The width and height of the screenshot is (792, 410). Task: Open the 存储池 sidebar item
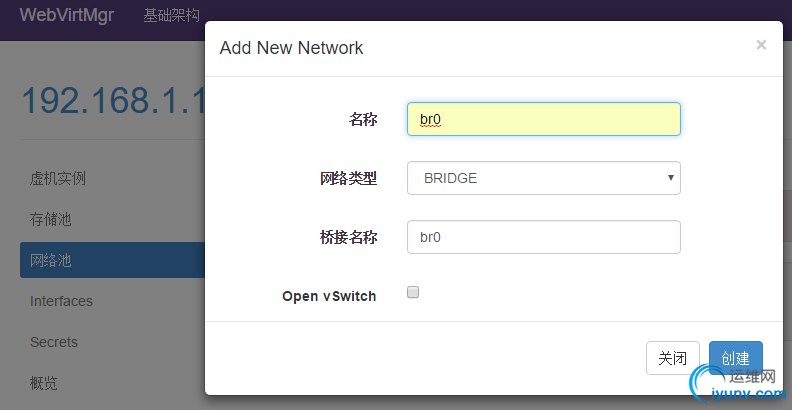pos(51,219)
